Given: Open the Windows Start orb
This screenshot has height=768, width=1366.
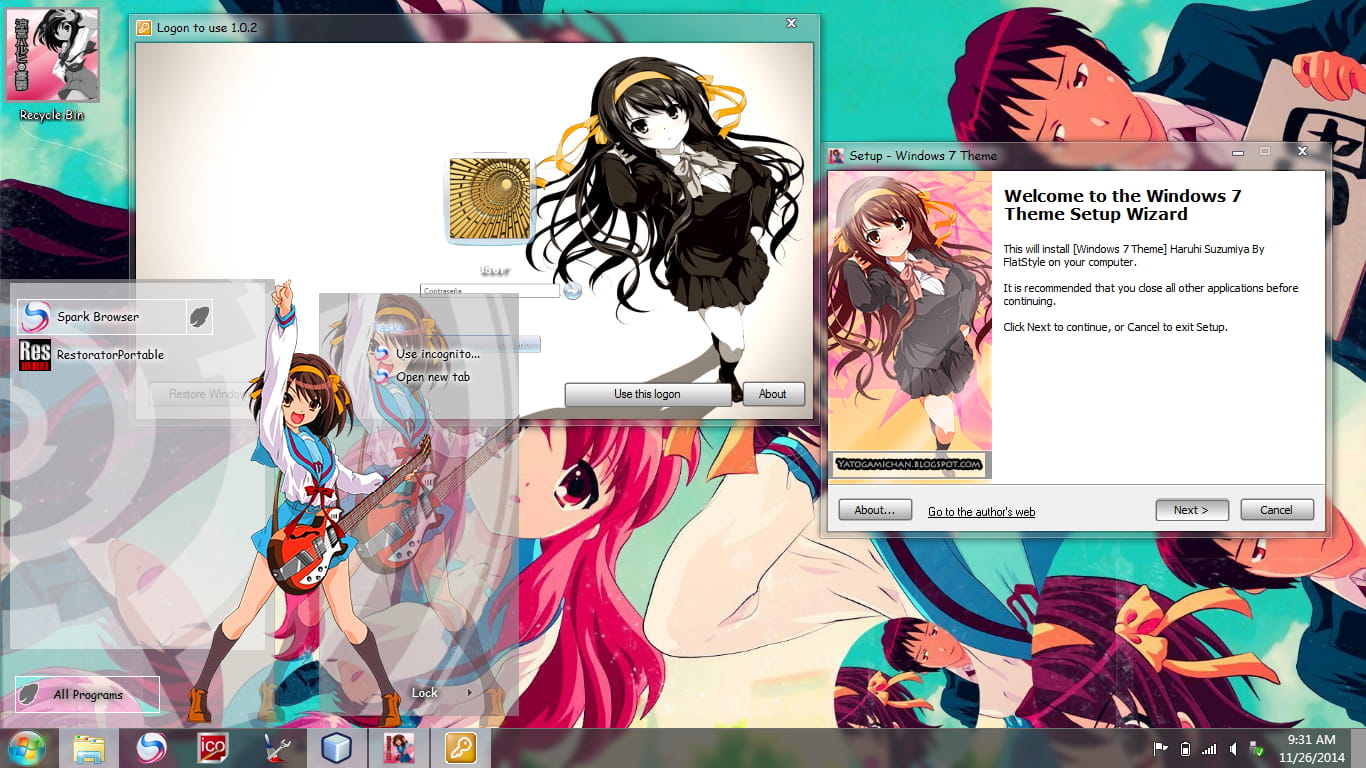Looking at the screenshot, I should (x=27, y=748).
